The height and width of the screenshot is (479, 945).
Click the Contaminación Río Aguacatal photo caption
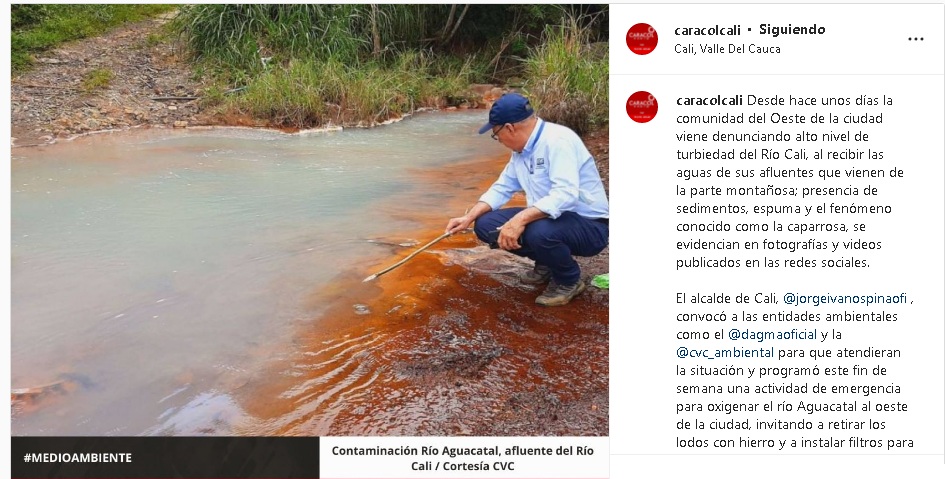click(463, 459)
